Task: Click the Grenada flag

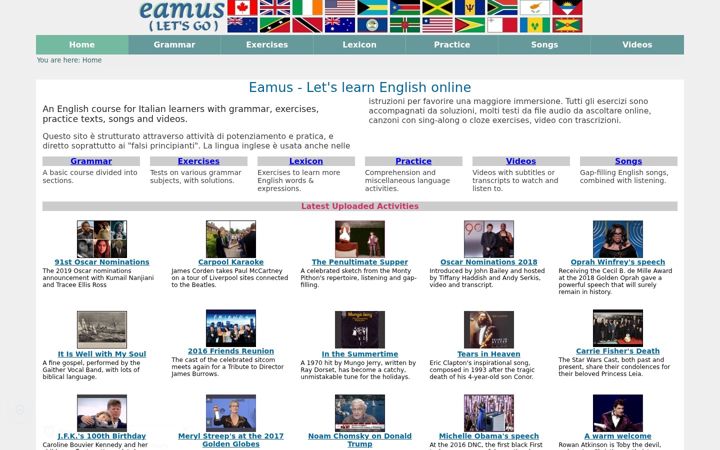Action: click(568, 25)
